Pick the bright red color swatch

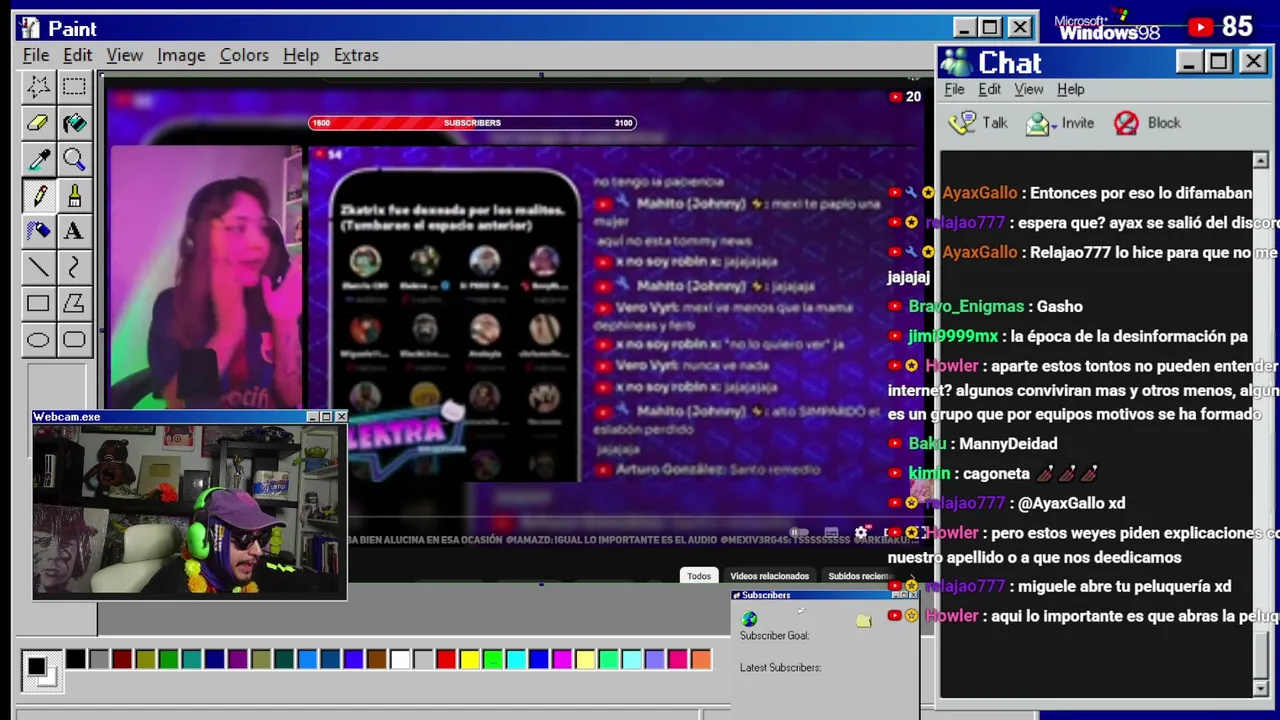click(446, 659)
